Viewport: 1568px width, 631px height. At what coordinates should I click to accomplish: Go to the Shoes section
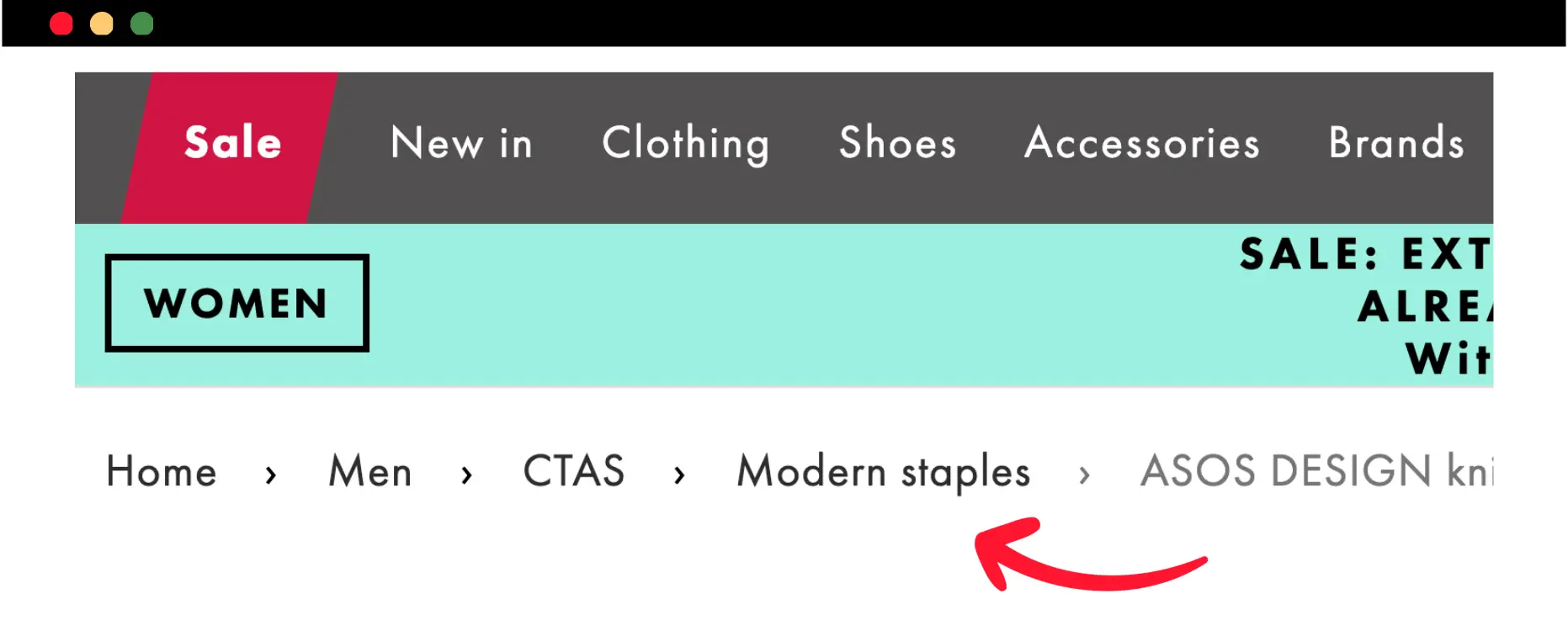coord(898,143)
